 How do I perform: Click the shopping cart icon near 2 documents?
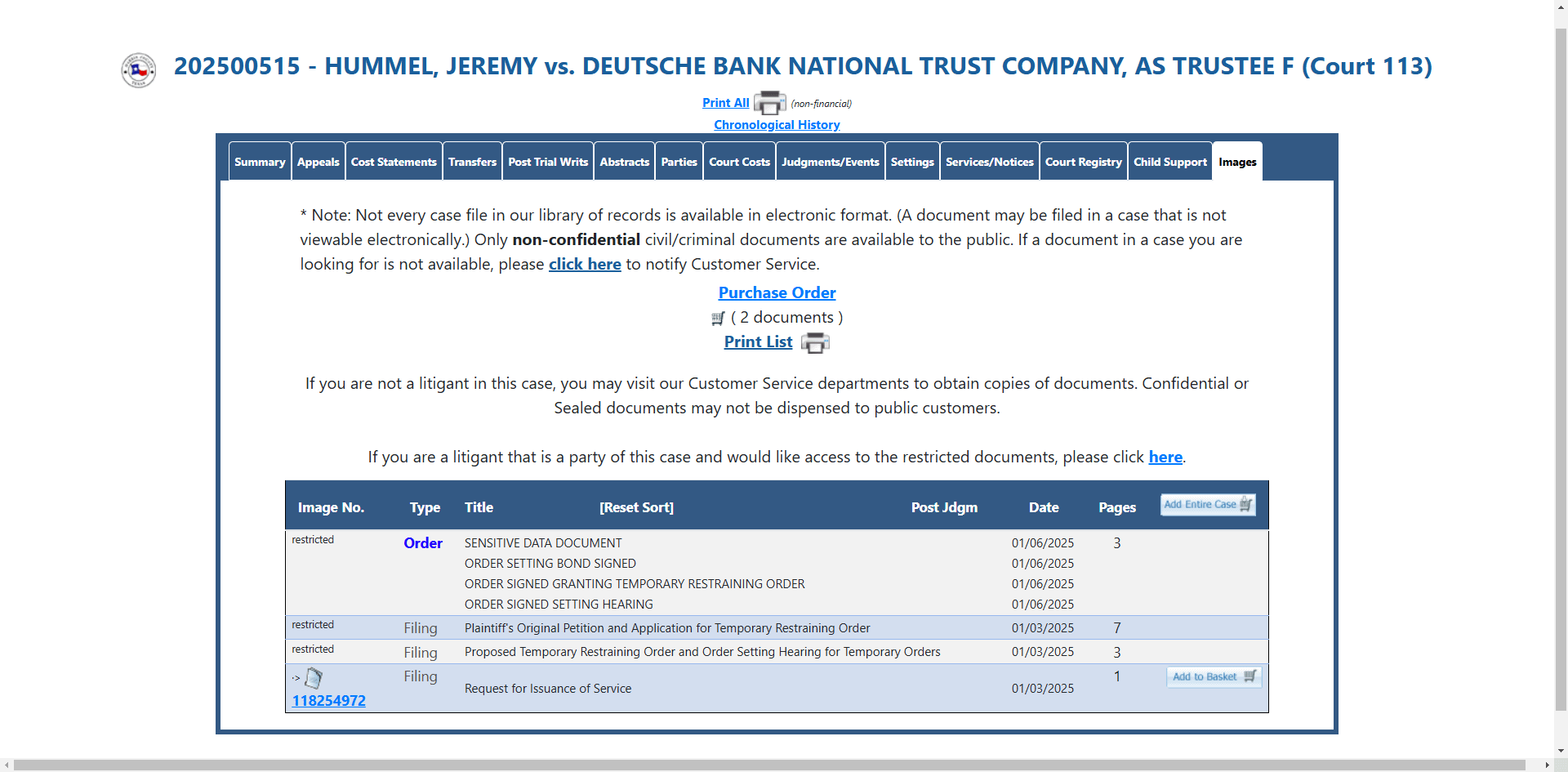[718, 319]
